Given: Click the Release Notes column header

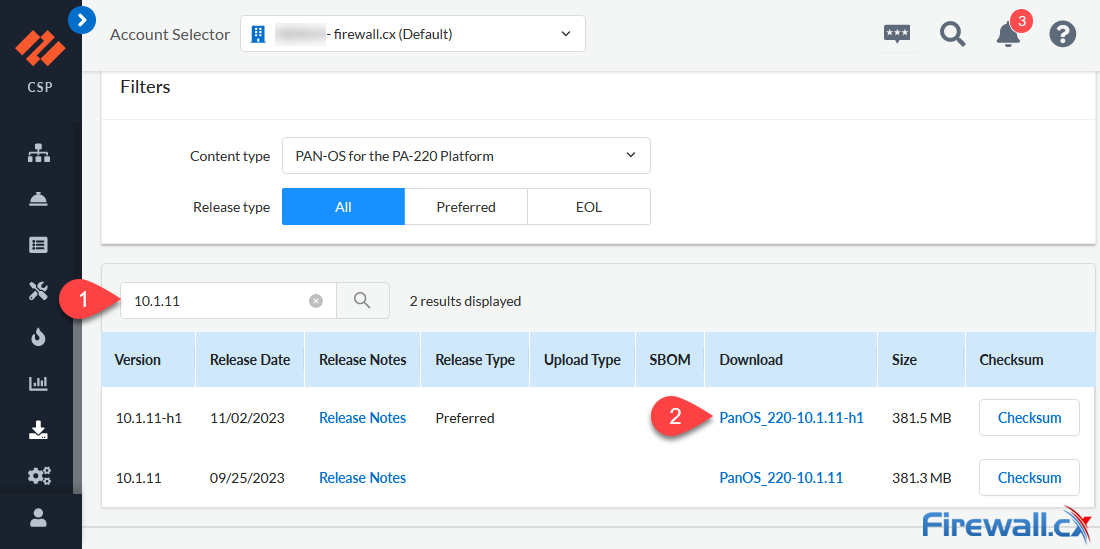Looking at the screenshot, I should (x=362, y=360).
